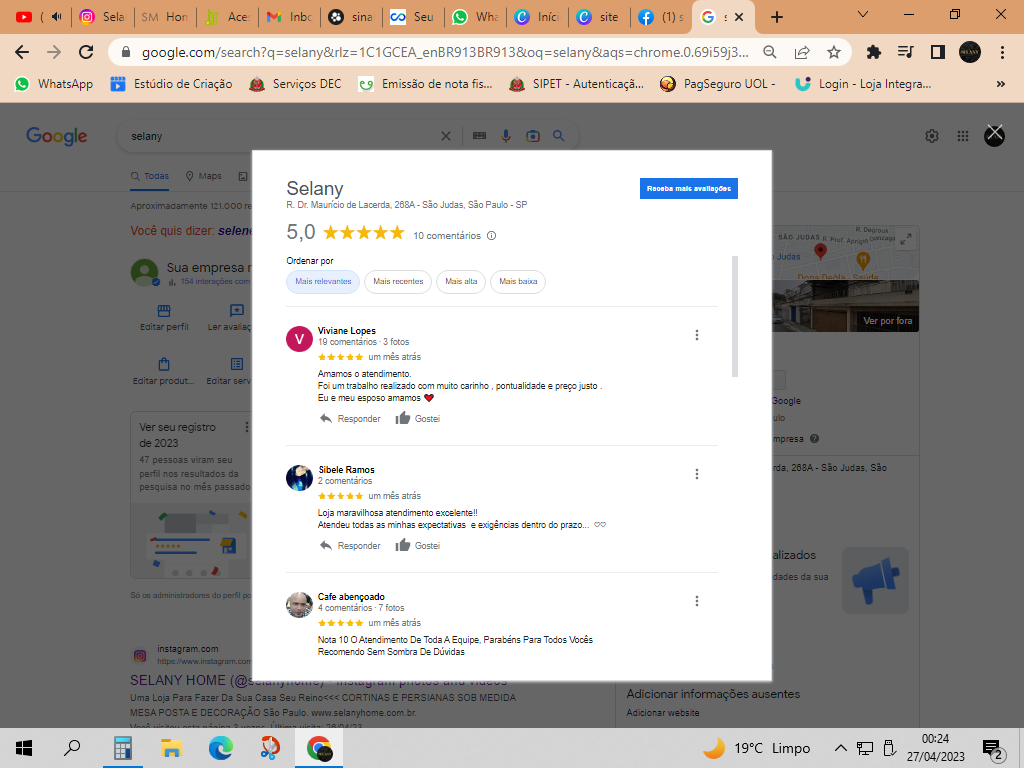
Task: Open options menu for Sibele Ramos review
Action: click(697, 474)
